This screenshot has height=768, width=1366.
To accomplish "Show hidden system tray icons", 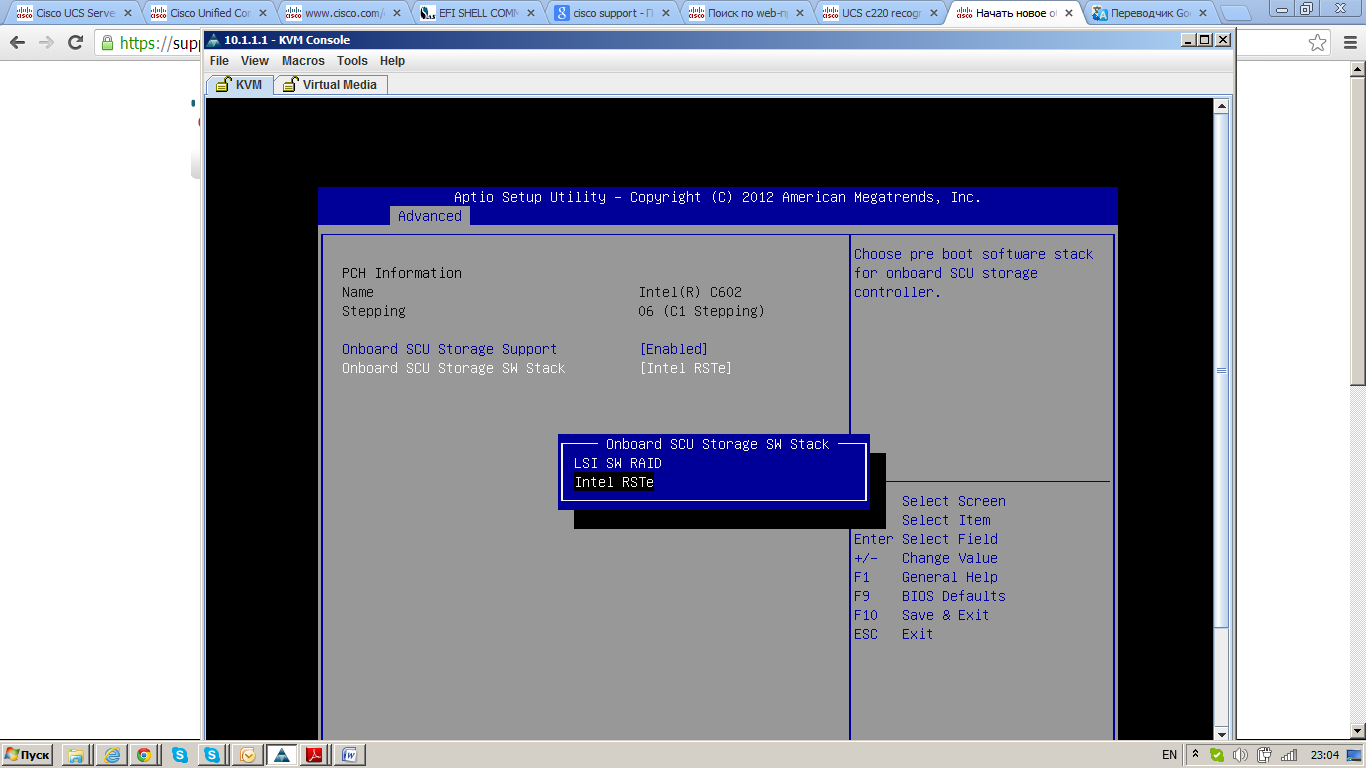I will coord(1196,755).
